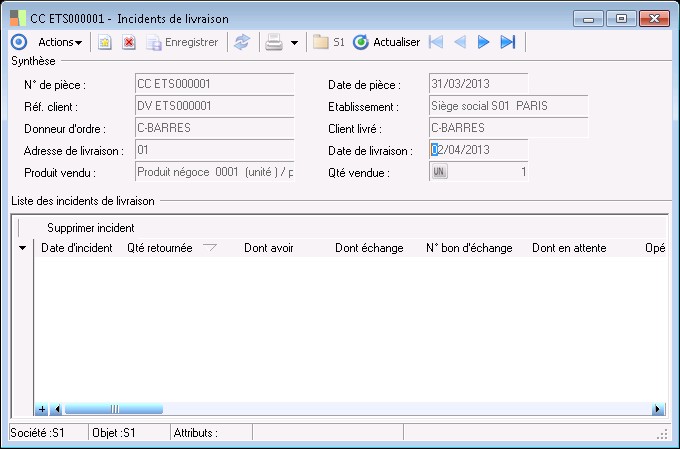Click the sync arrows icon
The image size is (680, 449).
[242, 42]
